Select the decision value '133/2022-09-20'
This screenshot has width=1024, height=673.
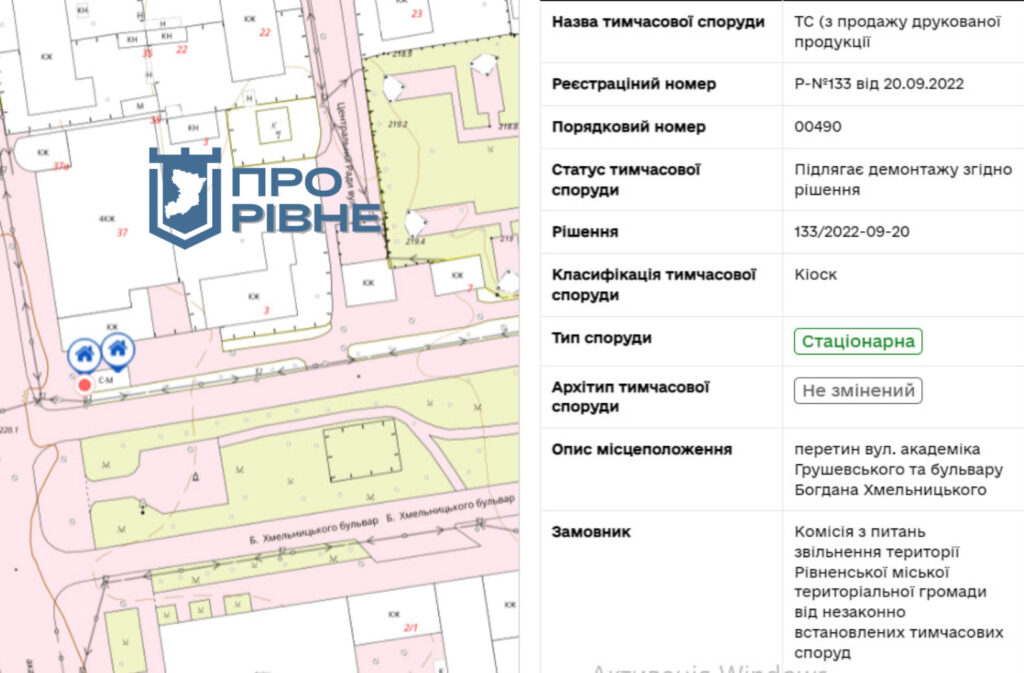pos(852,232)
